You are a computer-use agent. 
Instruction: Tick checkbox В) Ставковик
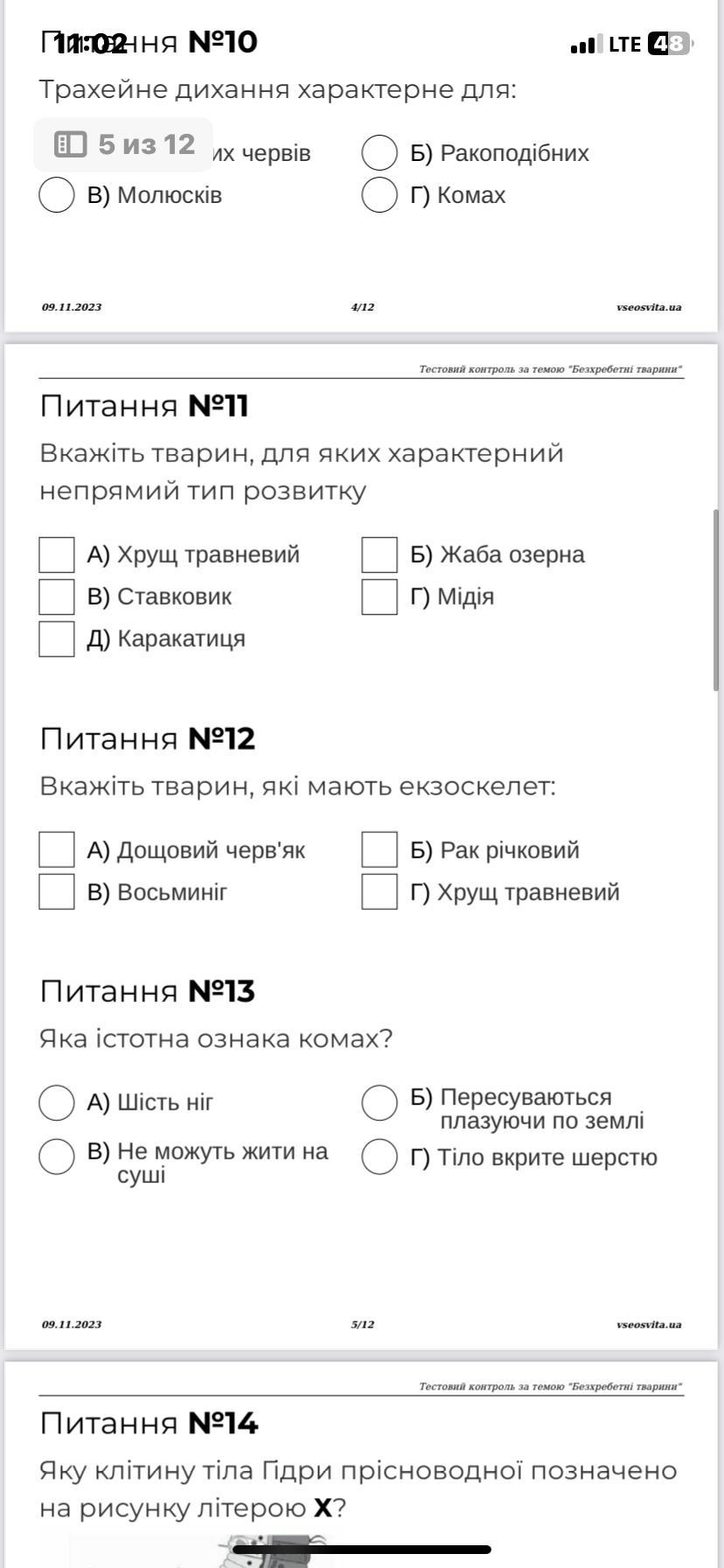pyautogui.click(x=57, y=597)
